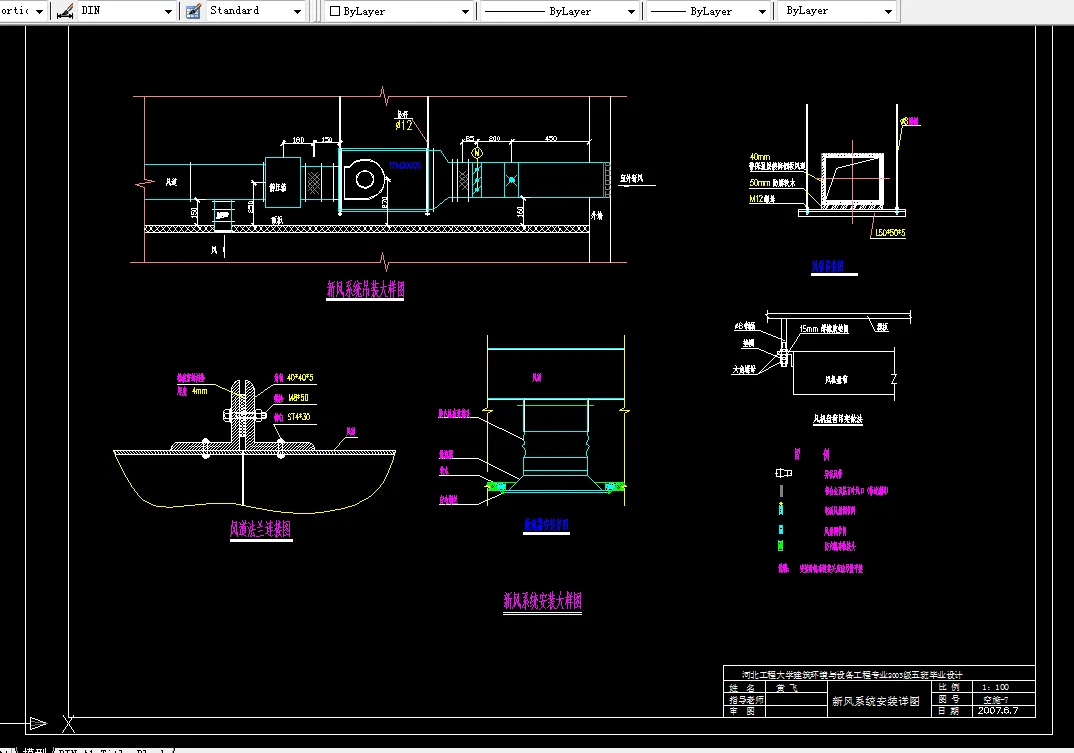Select the ST4*30 screw label

pyautogui.click(x=299, y=417)
